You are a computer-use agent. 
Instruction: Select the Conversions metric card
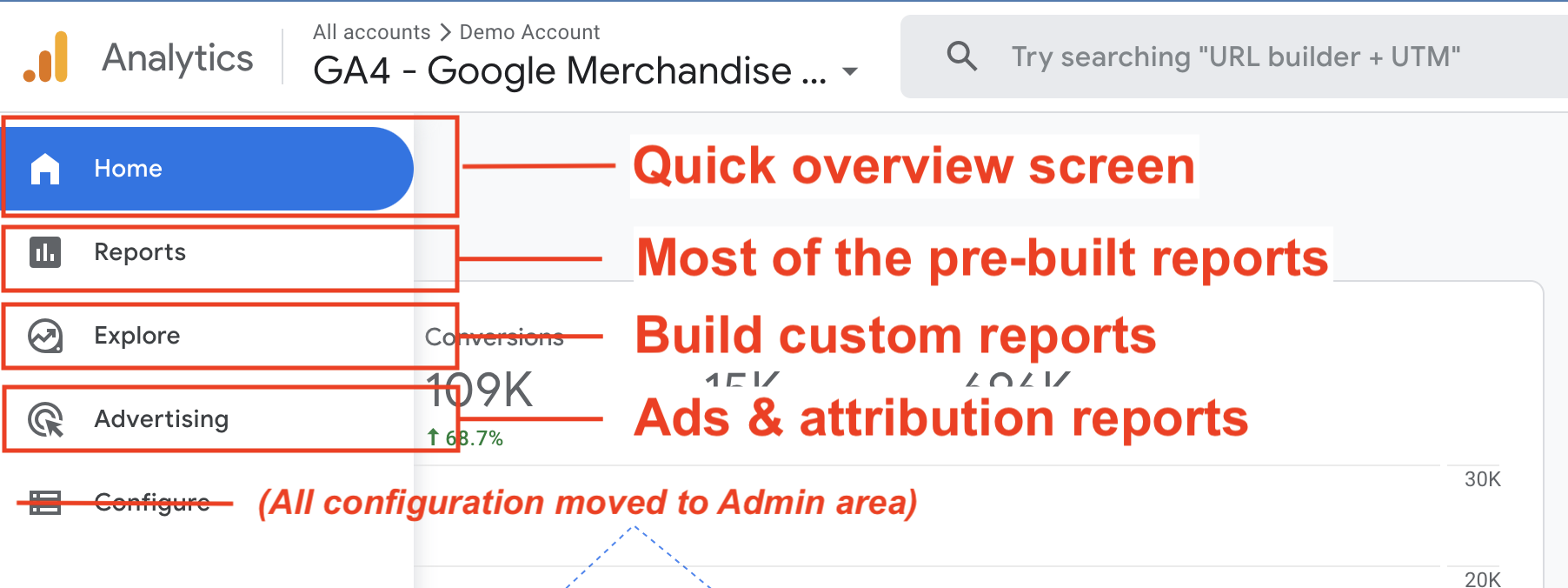494,337
